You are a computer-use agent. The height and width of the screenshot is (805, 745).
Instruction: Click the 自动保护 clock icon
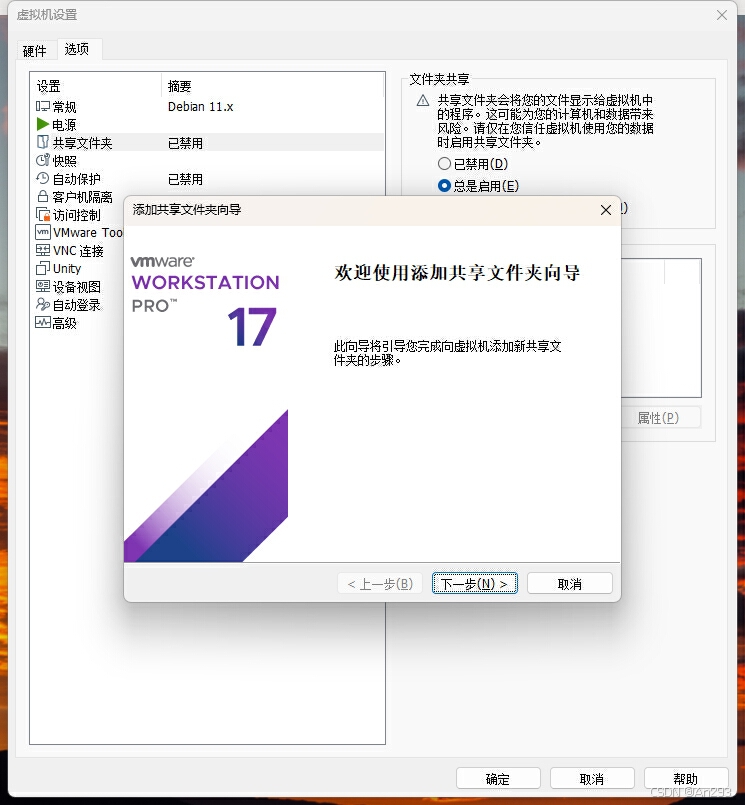coord(43,178)
